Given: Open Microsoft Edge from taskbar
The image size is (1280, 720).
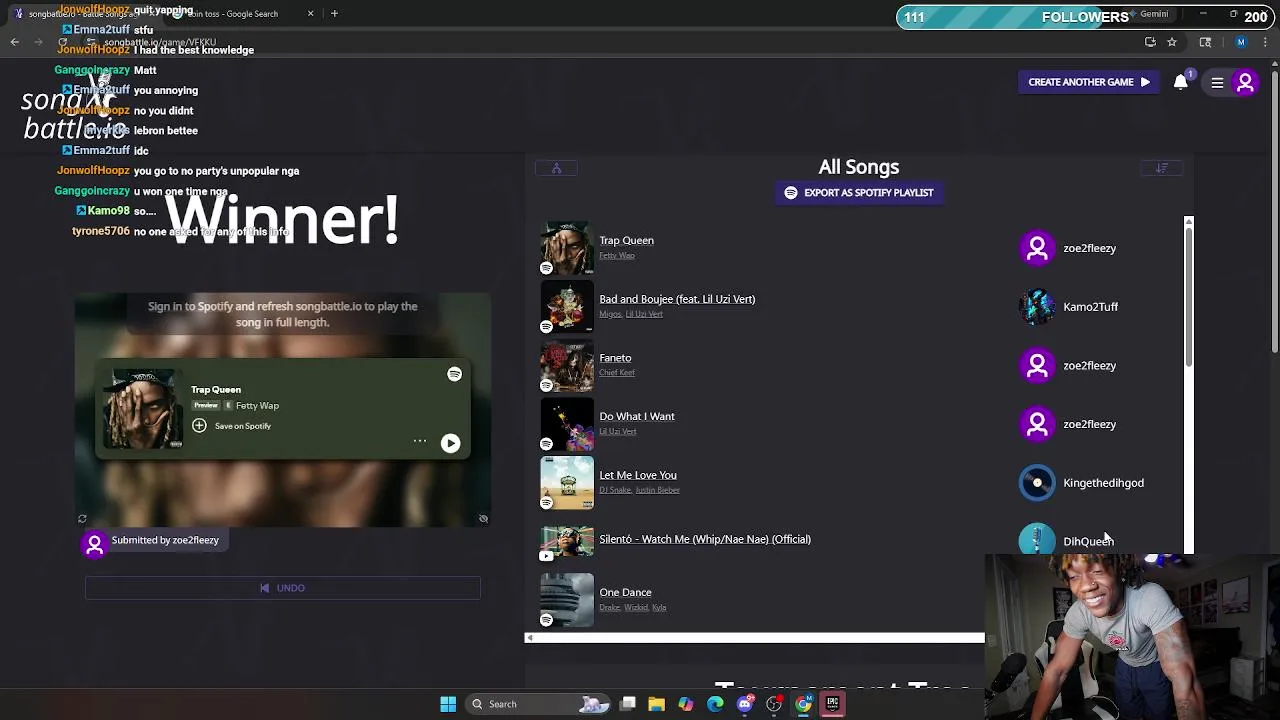Looking at the screenshot, I should (x=715, y=704).
